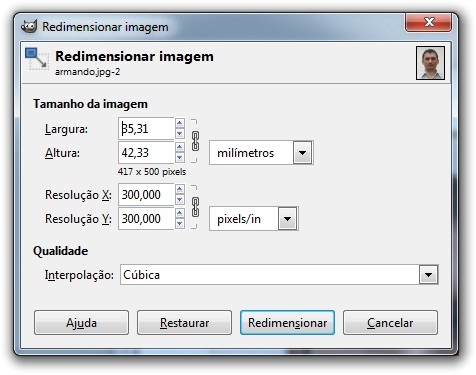Increase Resolução Y with up arrow
This screenshot has width=476, height=375.
pos(180,213)
